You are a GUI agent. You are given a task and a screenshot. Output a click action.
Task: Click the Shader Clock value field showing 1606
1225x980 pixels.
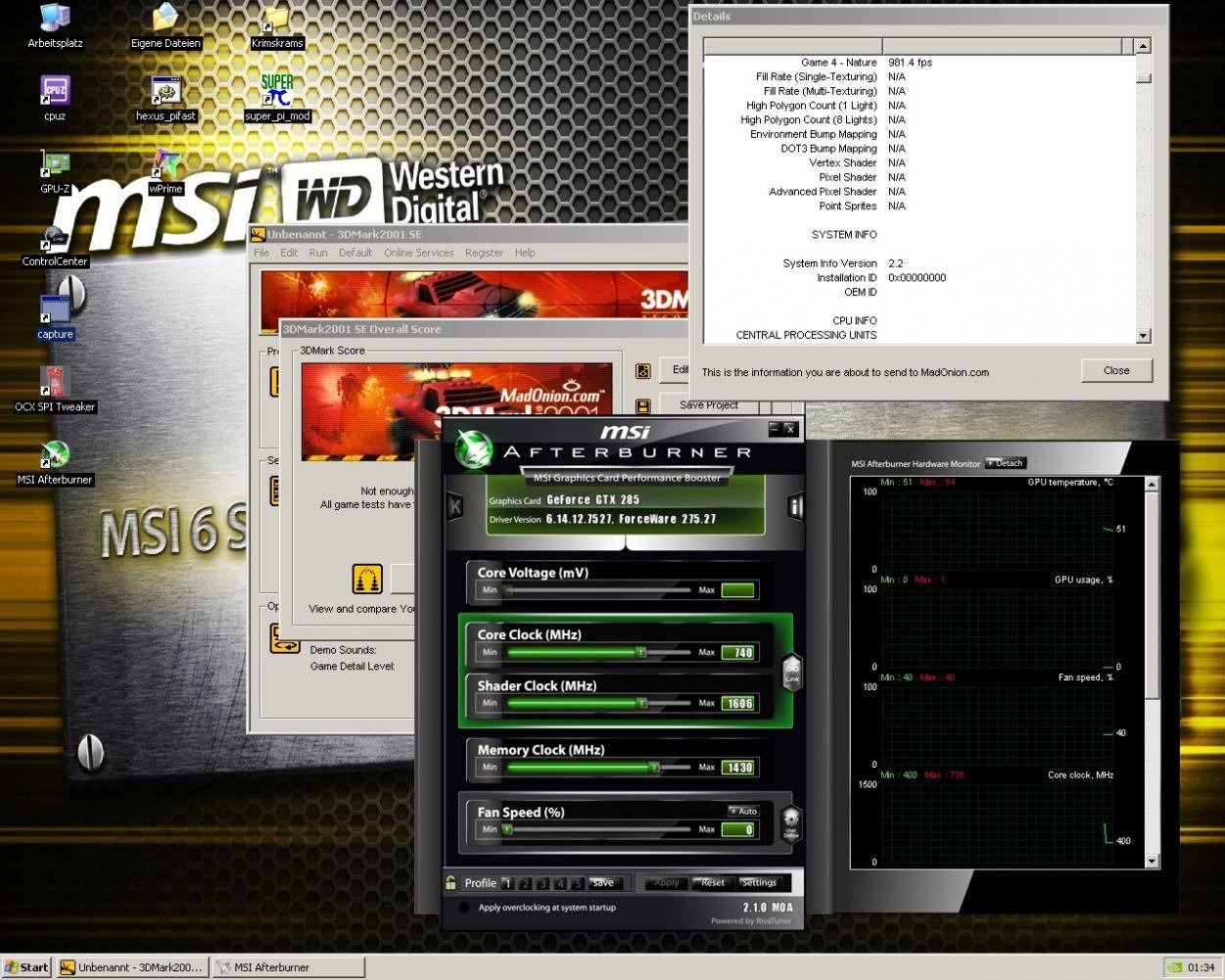(x=737, y=703)
